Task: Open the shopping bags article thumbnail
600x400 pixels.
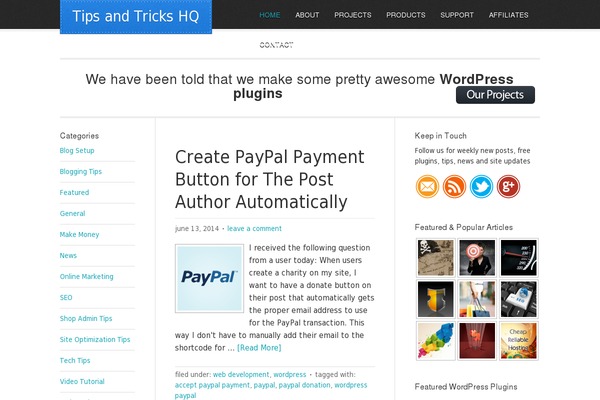Action: pyautogui.click(x=477, y=299)
